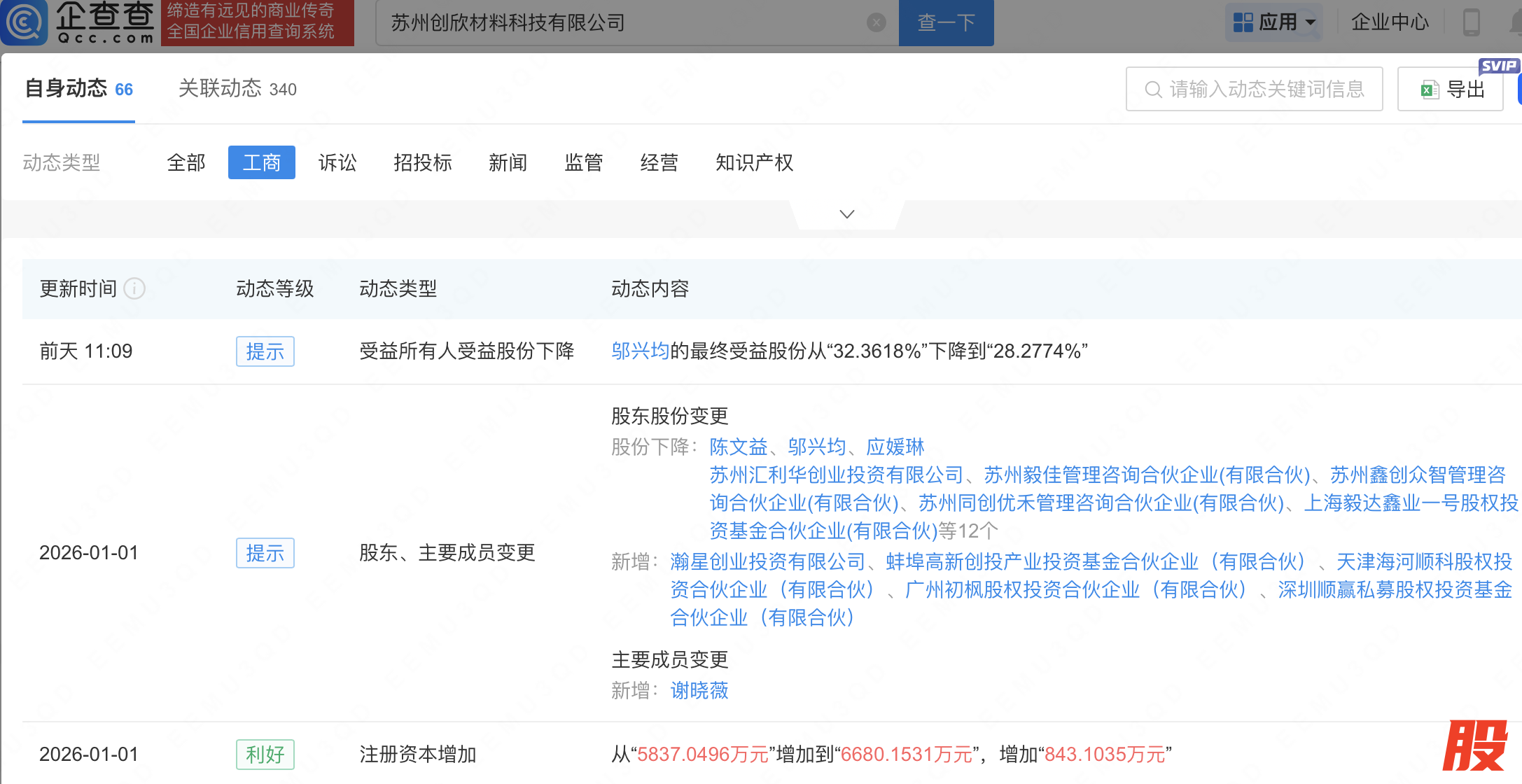Expand the filter panel with the chevron

click(846, 214)
